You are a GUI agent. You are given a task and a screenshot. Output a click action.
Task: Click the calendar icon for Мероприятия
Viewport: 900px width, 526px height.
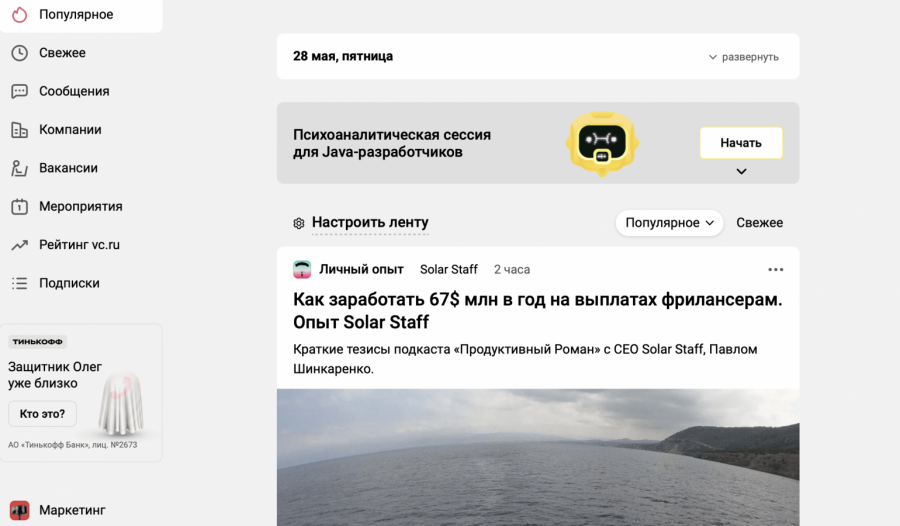coord(19,207)
